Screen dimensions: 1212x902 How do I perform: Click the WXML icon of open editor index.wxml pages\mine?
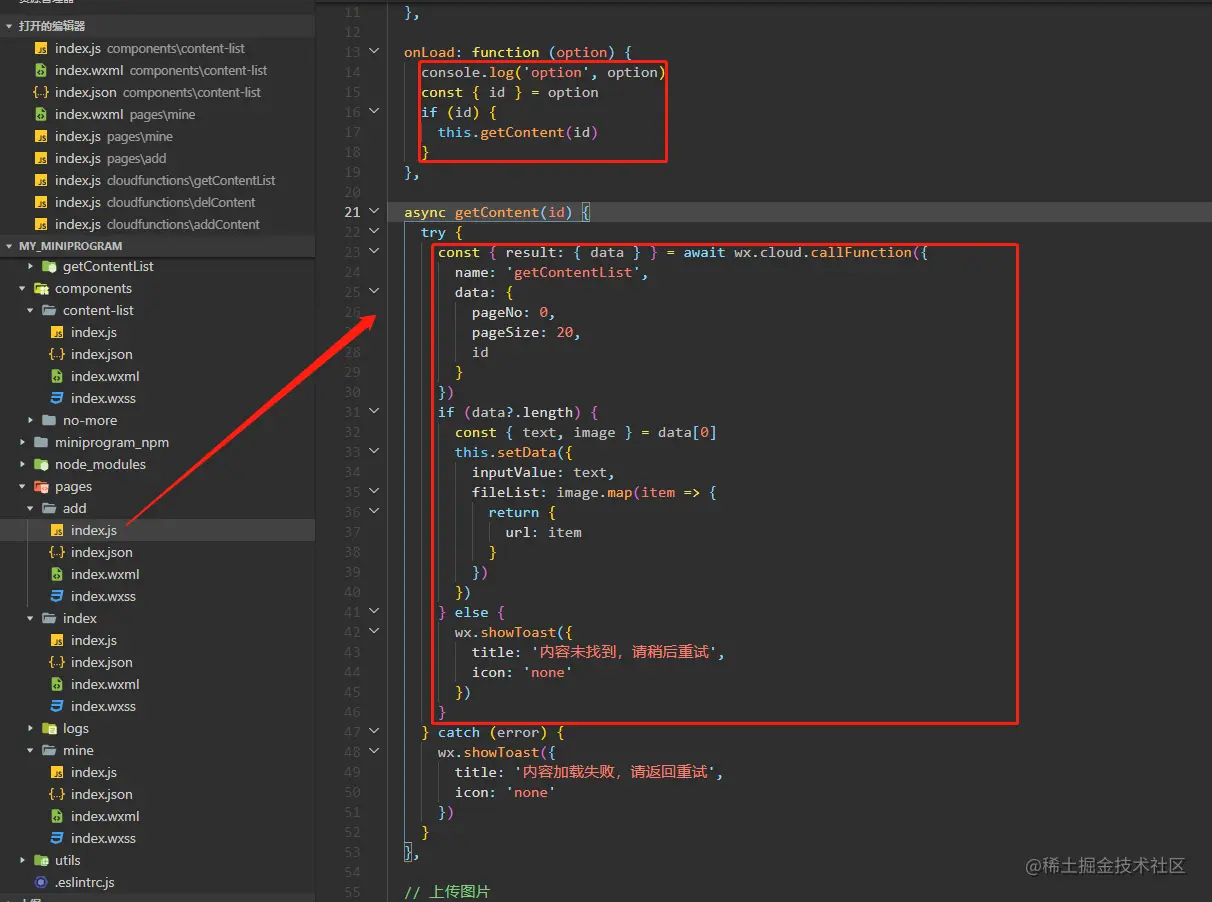(x=41, y=114)
